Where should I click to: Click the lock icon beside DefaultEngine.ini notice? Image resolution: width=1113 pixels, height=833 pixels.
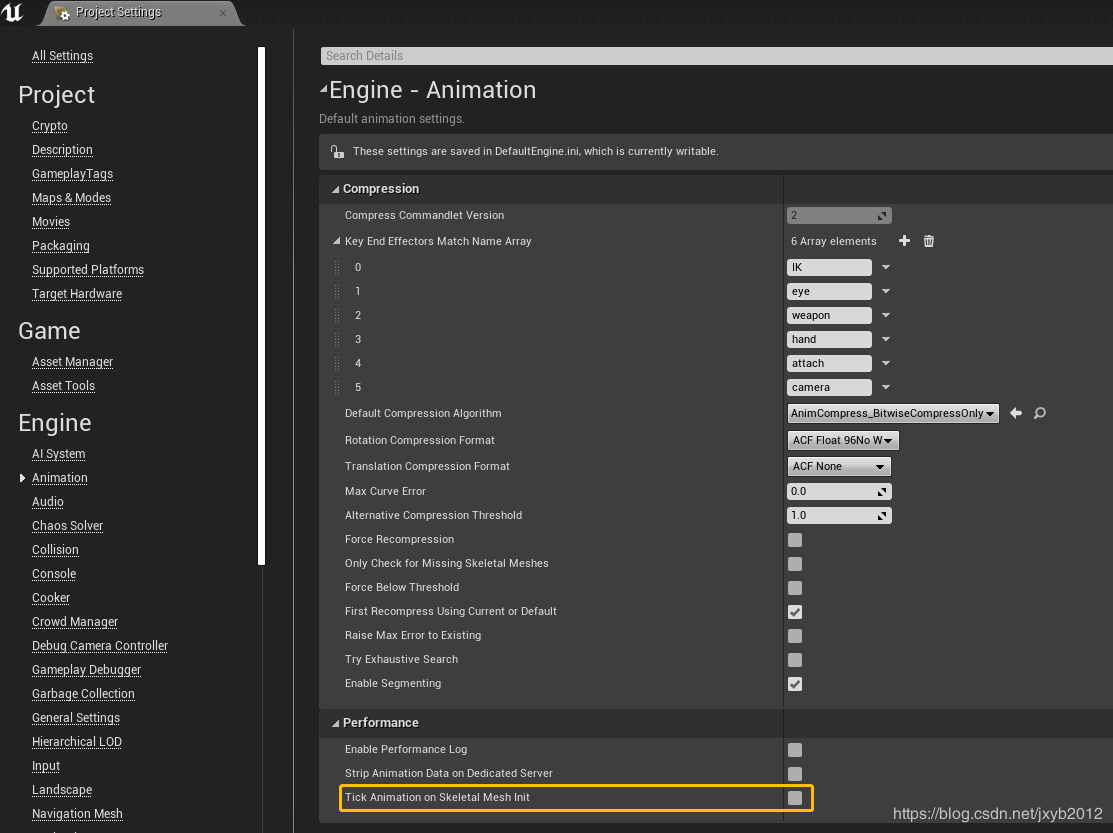pyautogui.click(x=337, y=151)
